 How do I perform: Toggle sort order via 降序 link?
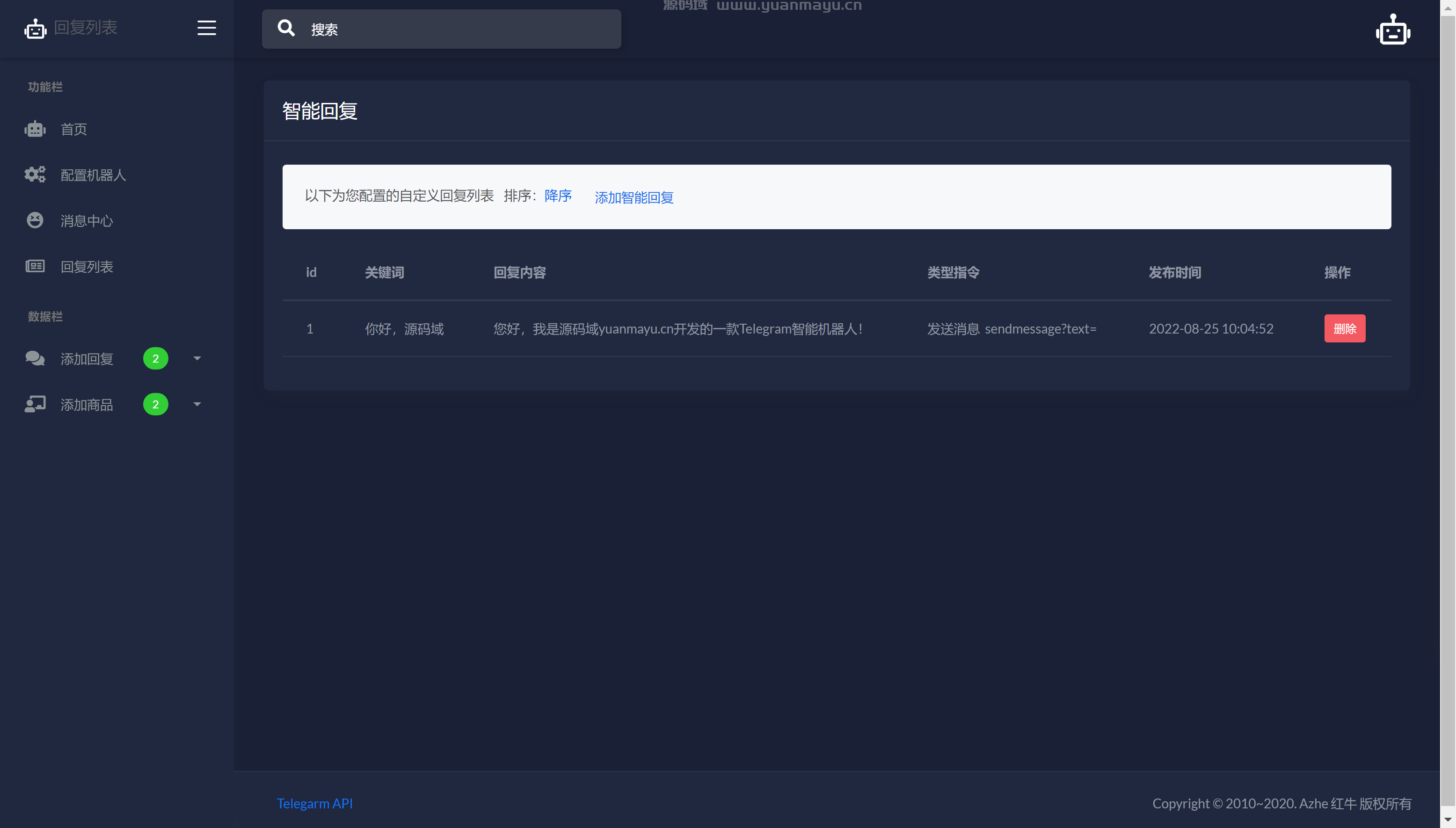tap(557, 196)
